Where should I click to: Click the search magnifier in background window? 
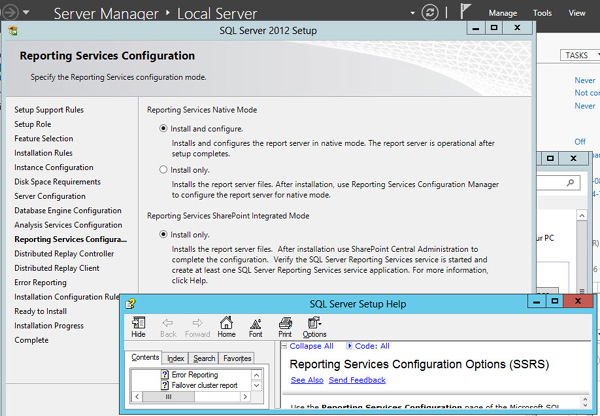[570, 183]
